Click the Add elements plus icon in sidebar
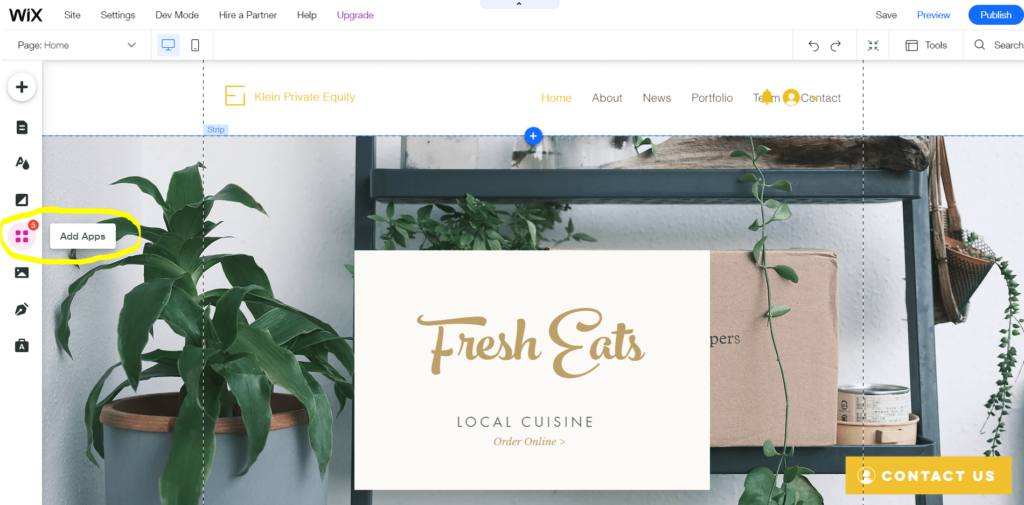The height and width of the screenshot is (505, 1024). [22, 87]
